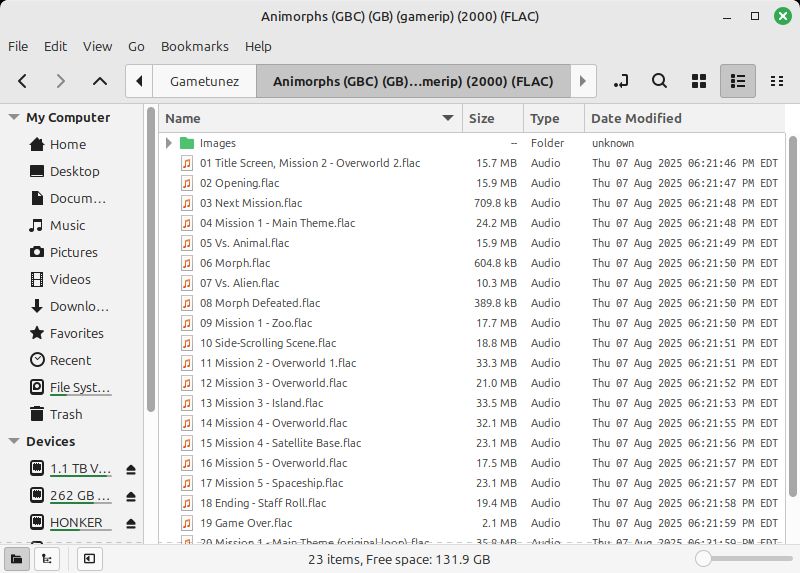
Task: Eject the 262 GB volume
Action: point(131,496)
